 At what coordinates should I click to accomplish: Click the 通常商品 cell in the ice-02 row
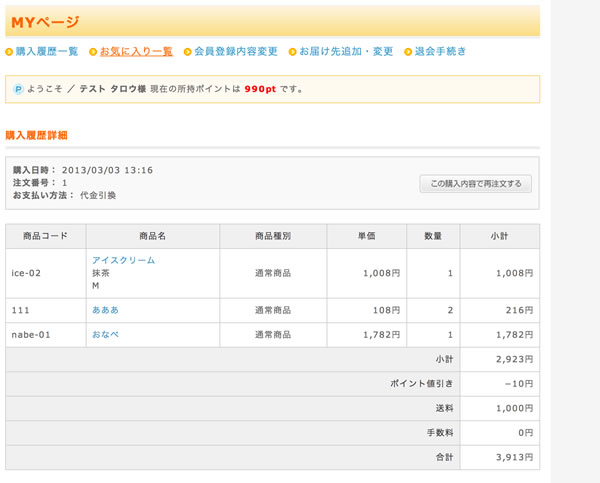click(273, 273)
